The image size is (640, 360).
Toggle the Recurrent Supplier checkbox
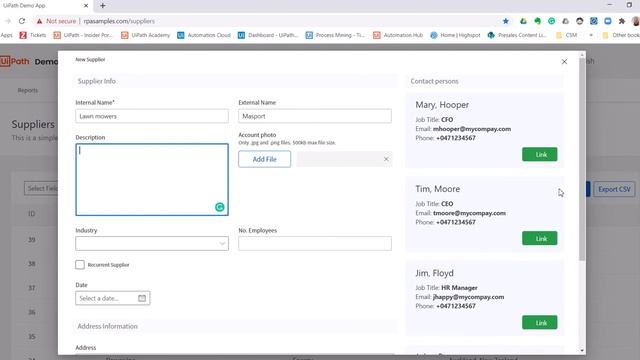pos(80,264)
